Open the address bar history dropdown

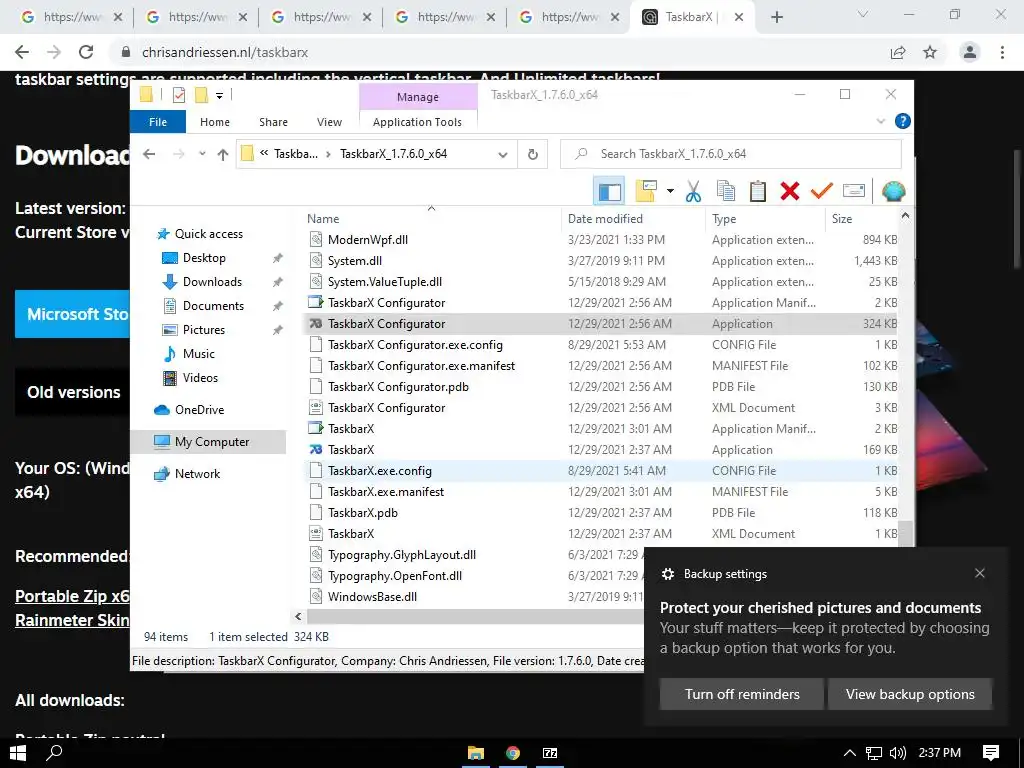(503, 155)
